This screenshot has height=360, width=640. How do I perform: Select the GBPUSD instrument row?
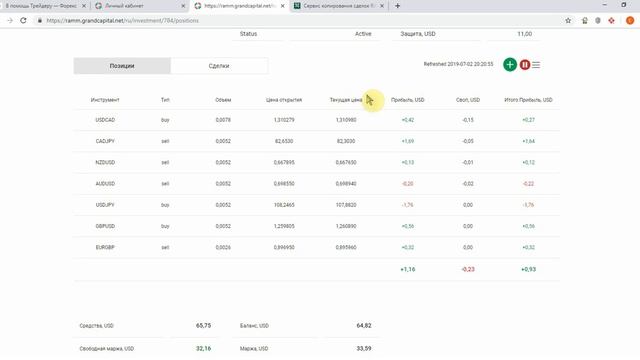point(316,226)
